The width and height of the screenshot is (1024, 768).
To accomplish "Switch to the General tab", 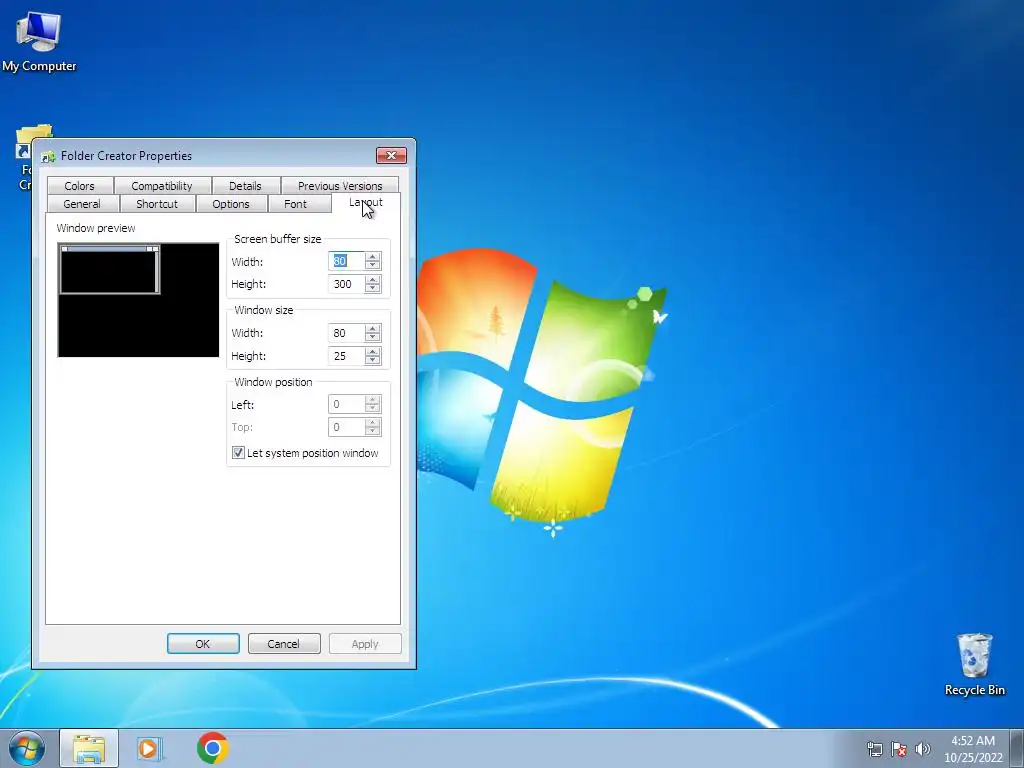I will point(82,204).
